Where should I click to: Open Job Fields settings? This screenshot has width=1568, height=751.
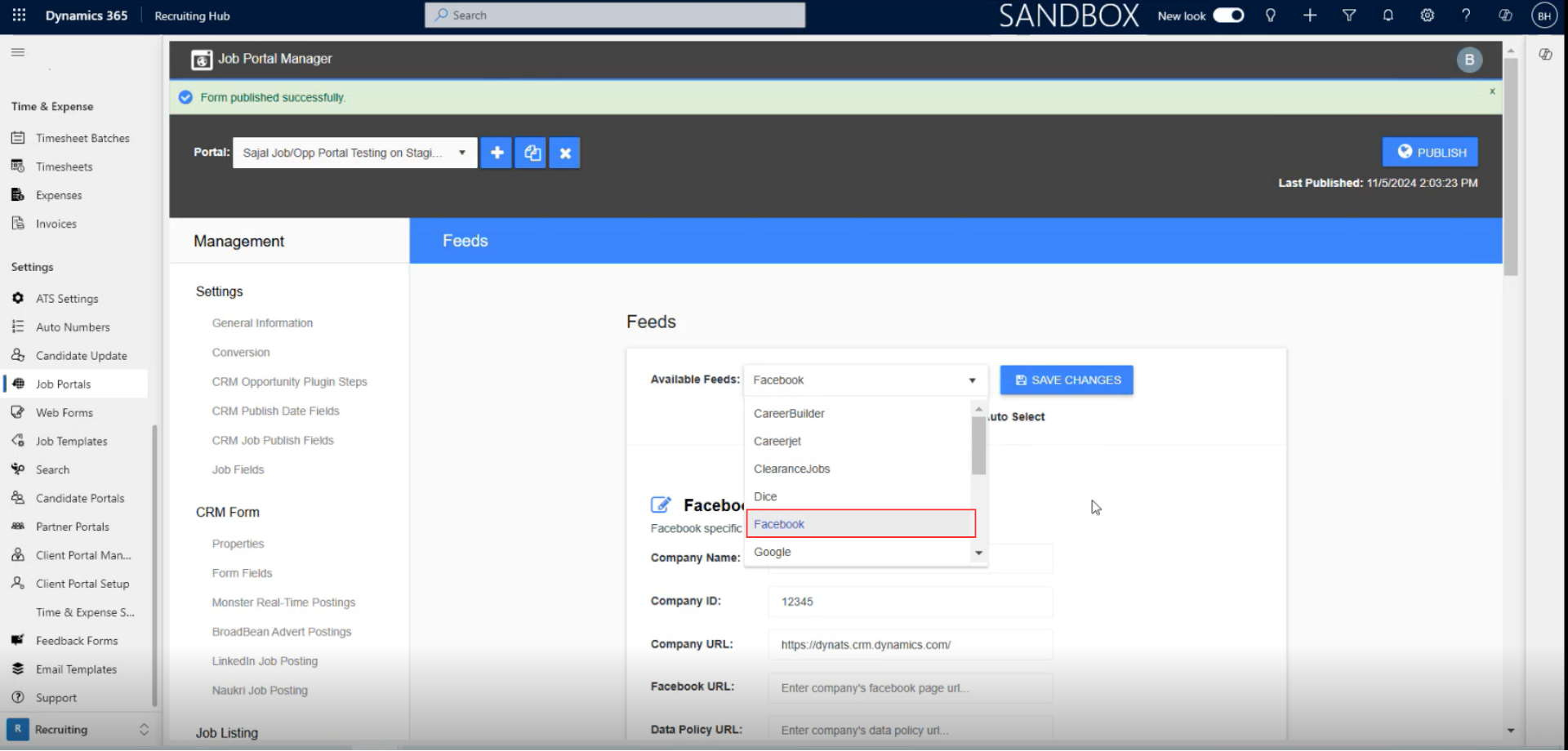pos(238,470)
